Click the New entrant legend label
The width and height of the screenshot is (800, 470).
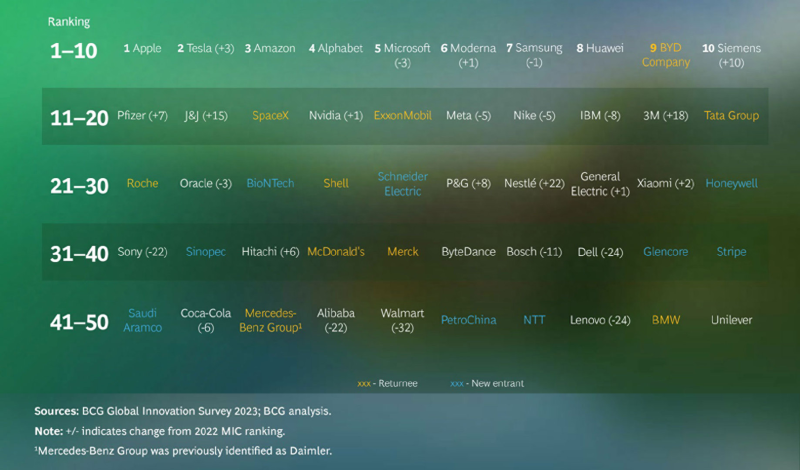coord(487,383)
